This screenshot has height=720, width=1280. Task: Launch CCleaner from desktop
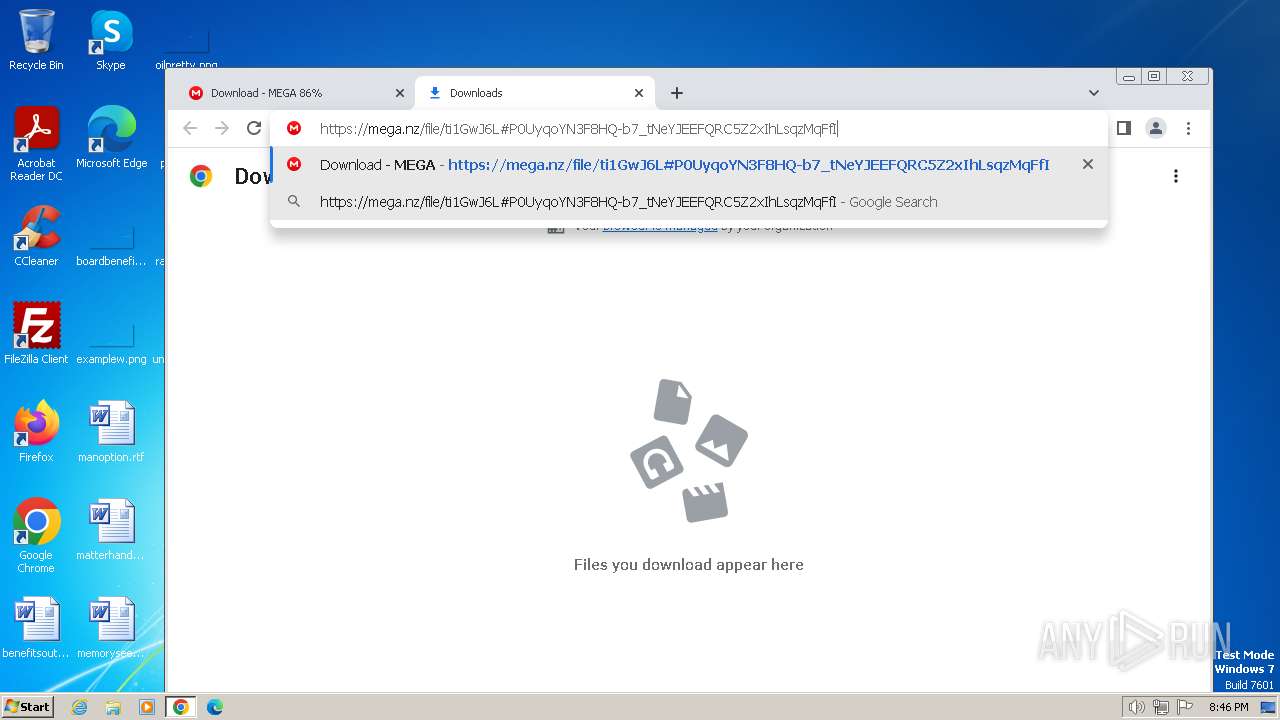pos(36,236)
